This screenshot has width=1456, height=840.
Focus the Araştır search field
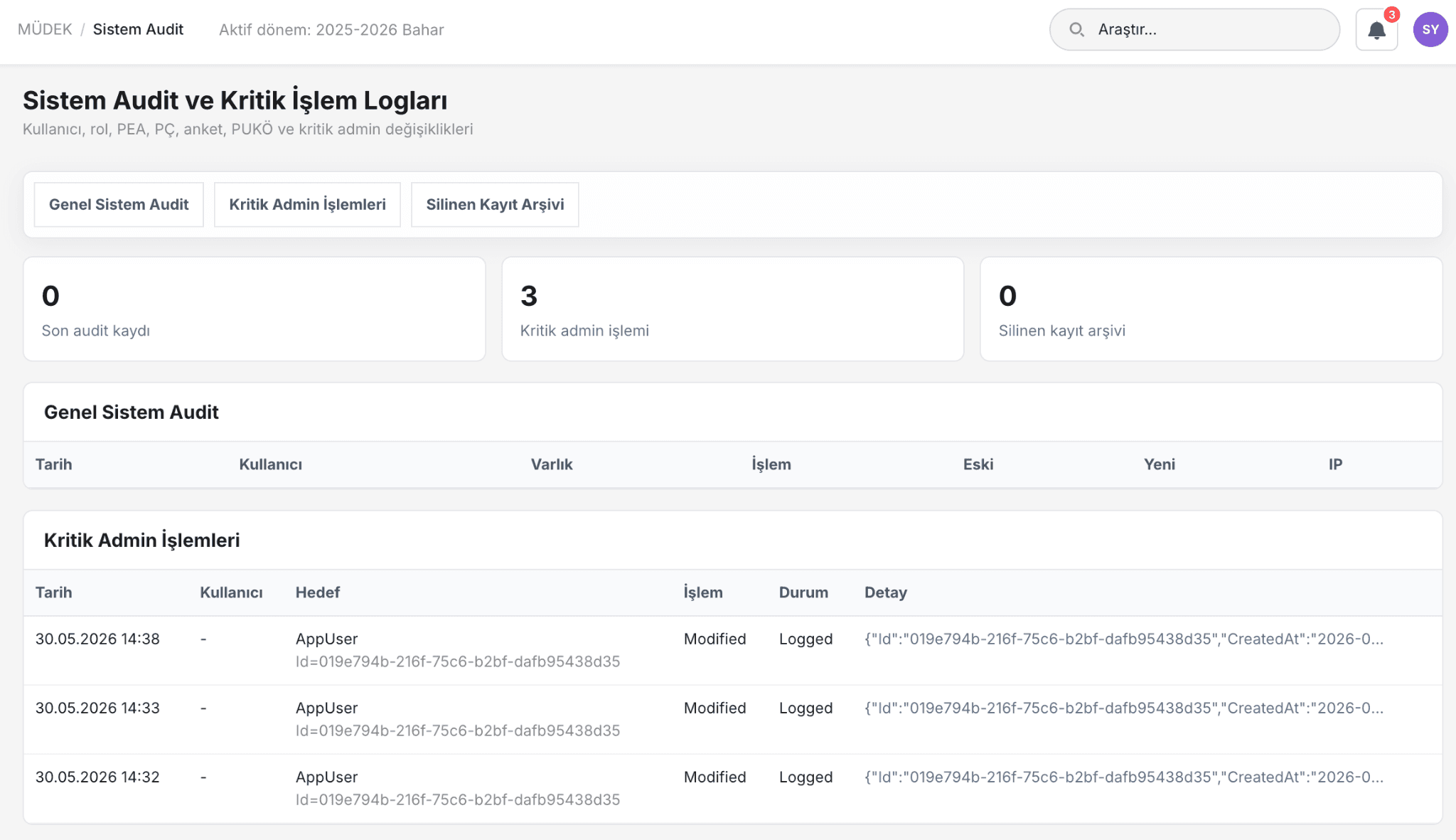(x=1194, y=30)
